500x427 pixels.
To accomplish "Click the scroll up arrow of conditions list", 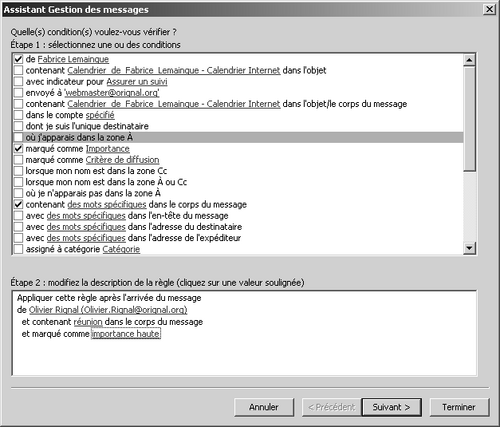I will tap(469, 60).
